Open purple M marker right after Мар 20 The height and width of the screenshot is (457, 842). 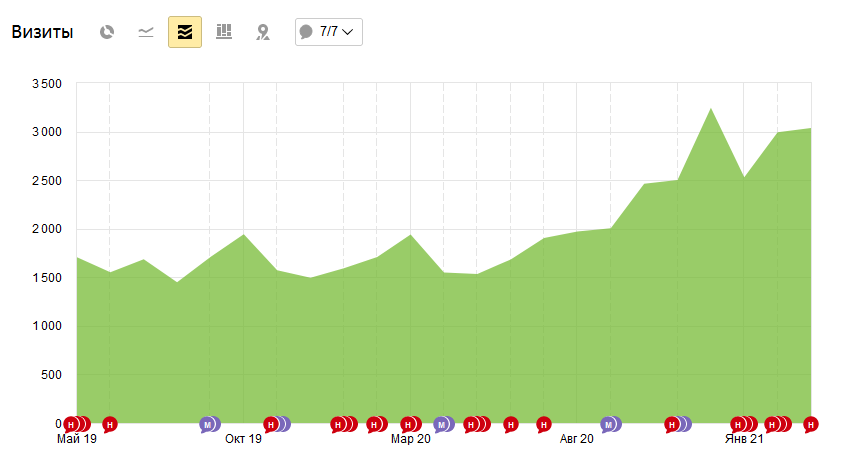click(440, 424)
